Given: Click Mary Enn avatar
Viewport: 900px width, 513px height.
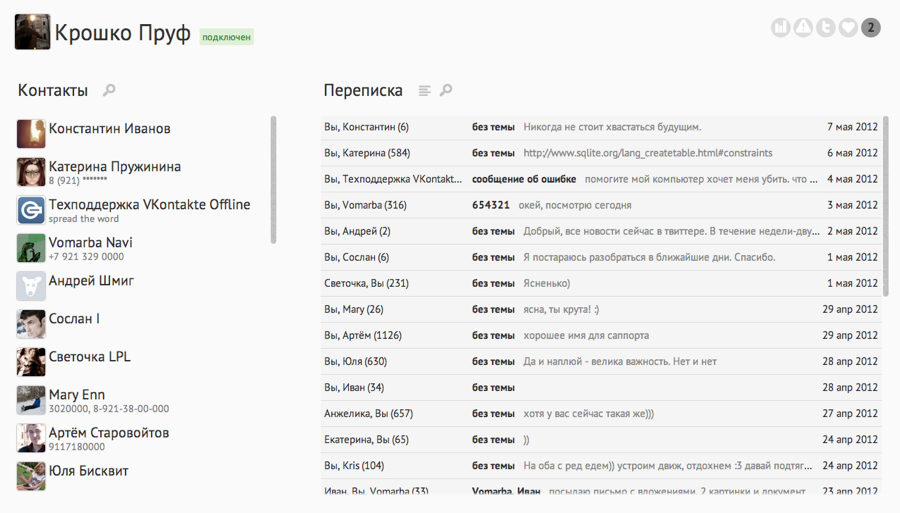Looking at the screenshot, I should coord(31,400).
